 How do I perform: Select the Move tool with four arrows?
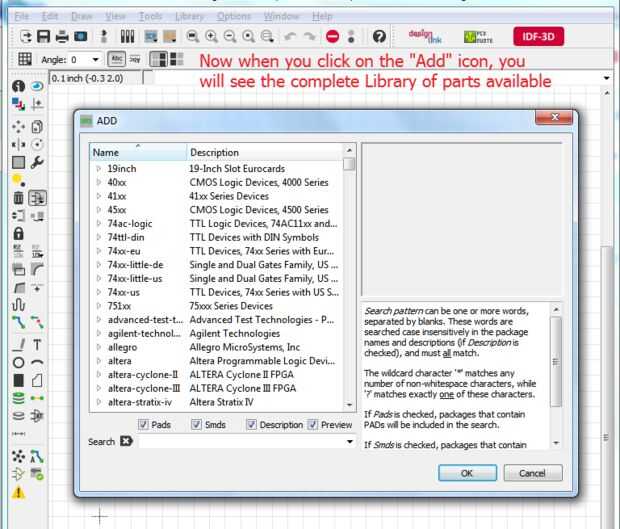point(18,127)
